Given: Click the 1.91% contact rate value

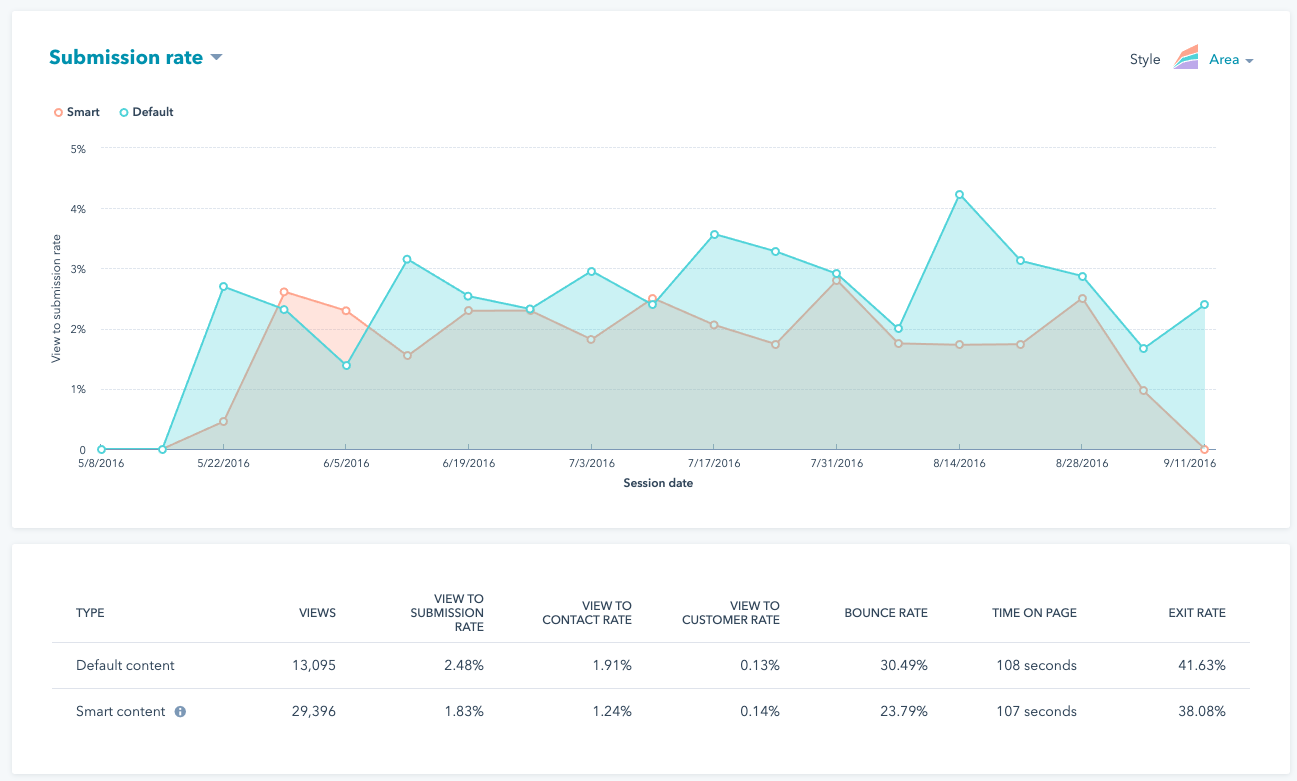Looking at the screenshot, I should 613,665.
